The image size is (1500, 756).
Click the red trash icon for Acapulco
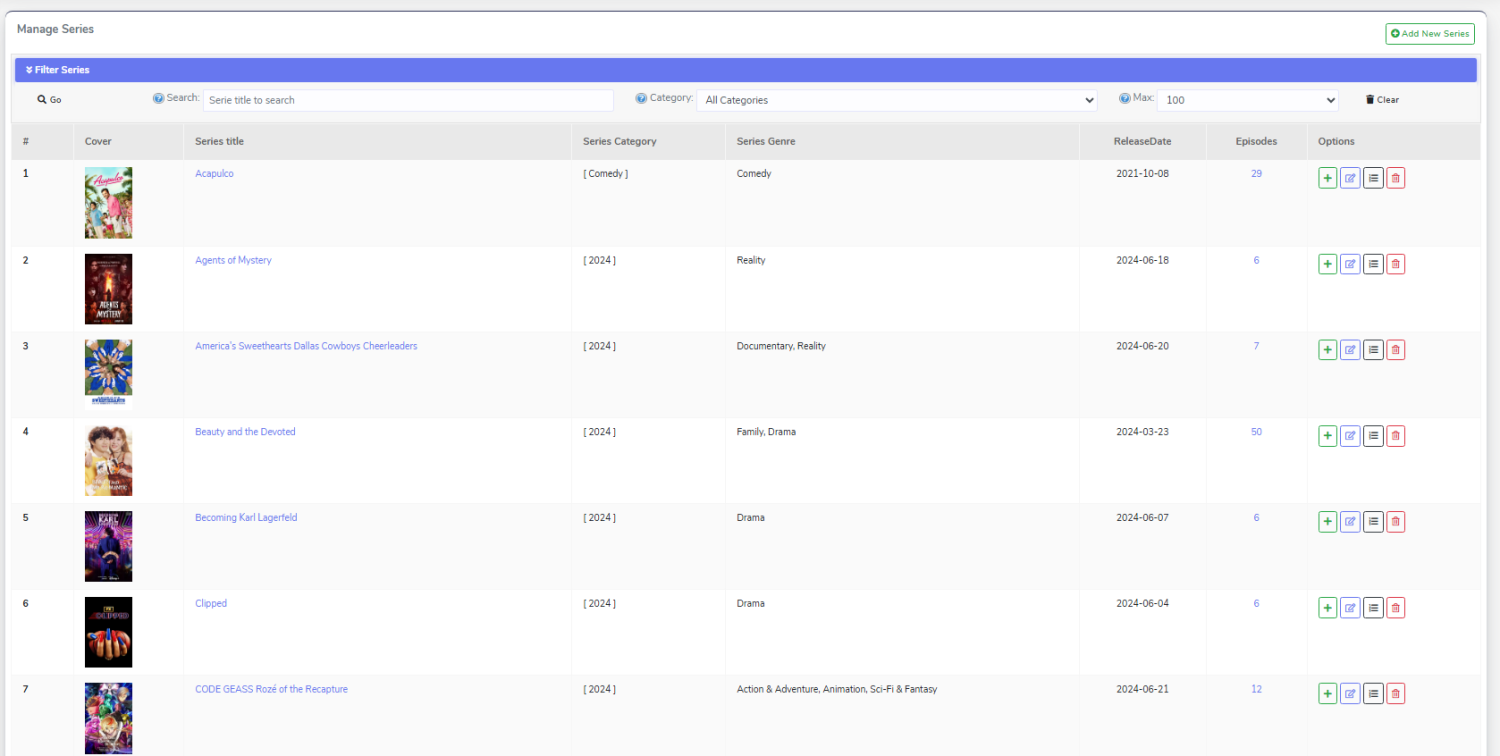pos(1396,179)
